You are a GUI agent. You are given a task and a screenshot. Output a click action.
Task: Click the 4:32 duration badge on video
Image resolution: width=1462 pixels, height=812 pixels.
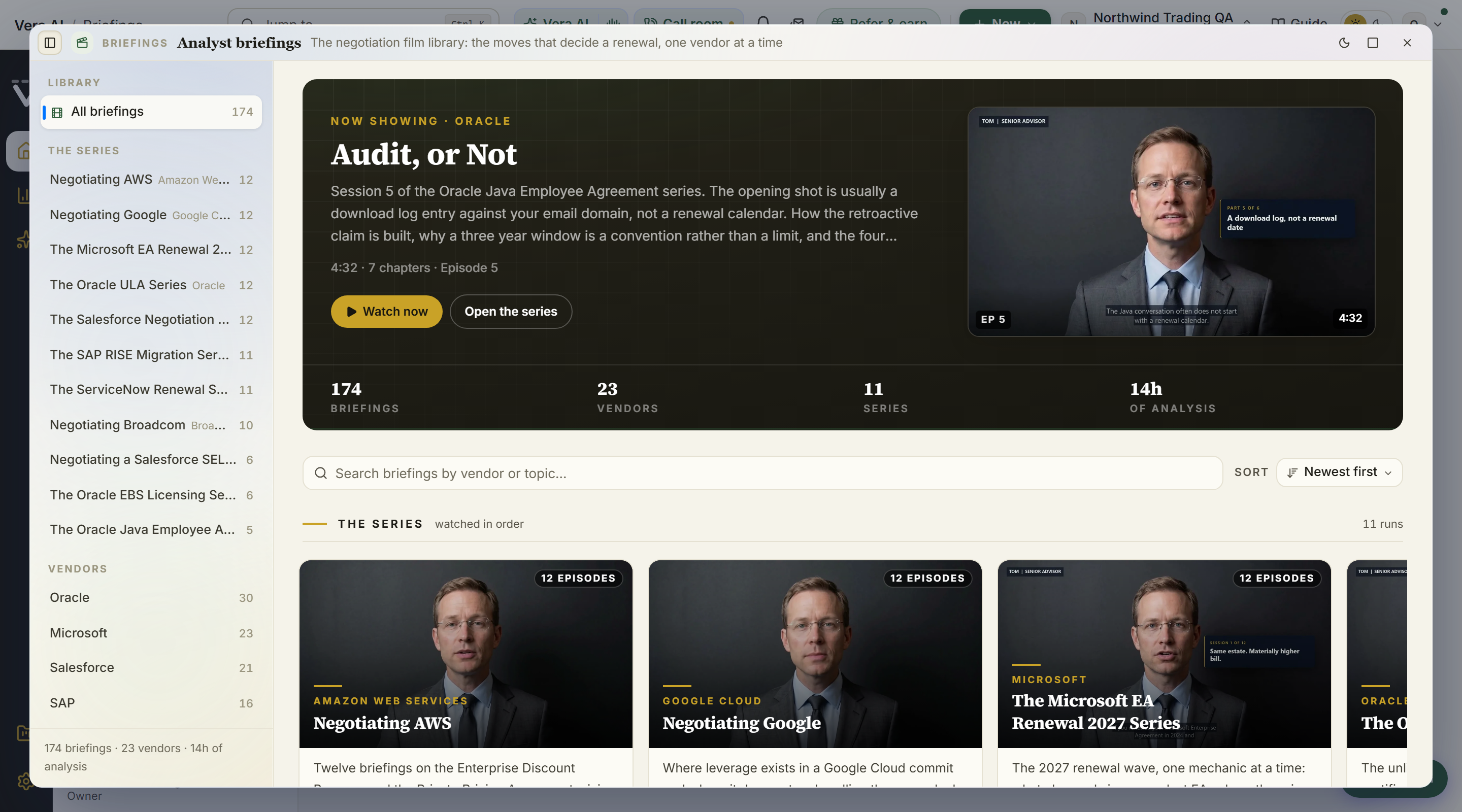pos(1350,318)
